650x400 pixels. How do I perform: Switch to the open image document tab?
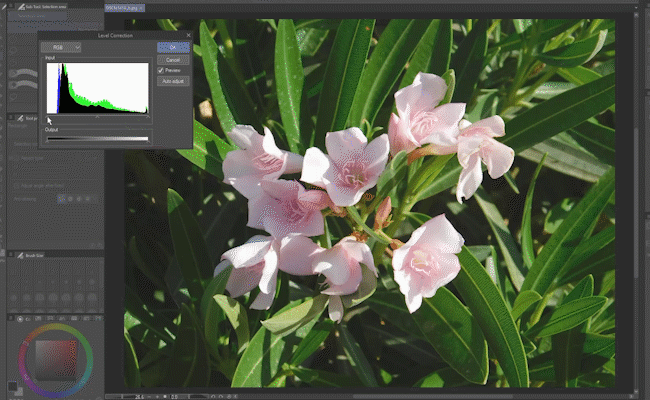tap(124, 8)
